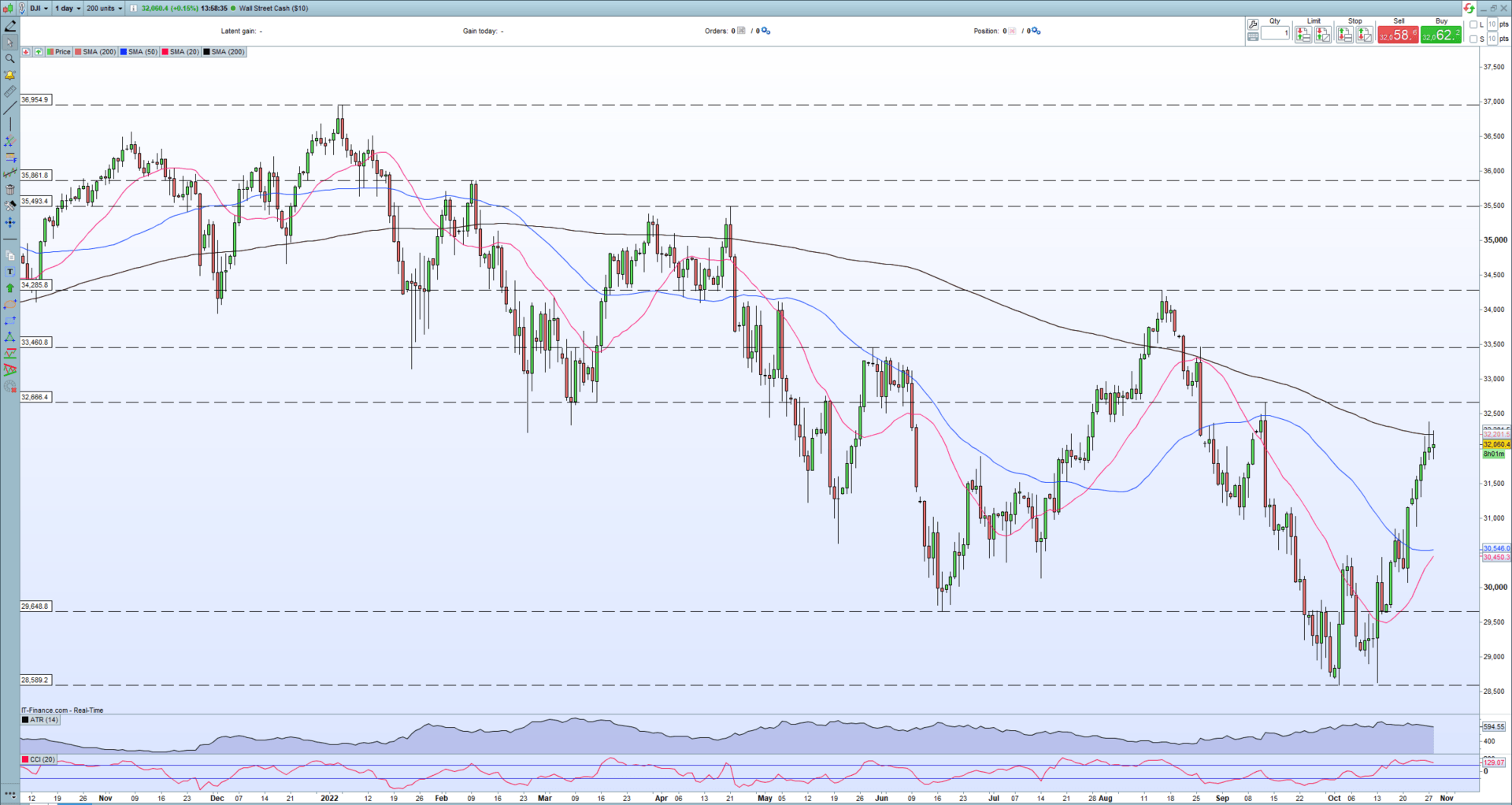Screen dimensions: 1512x805
Task: Click the 28,589.2 horizontal level label
Action: click(x=35, y=680)
